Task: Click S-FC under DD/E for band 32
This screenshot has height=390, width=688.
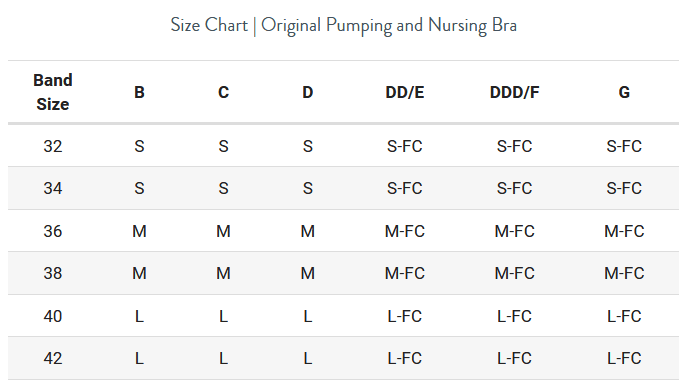Action: 405,146
